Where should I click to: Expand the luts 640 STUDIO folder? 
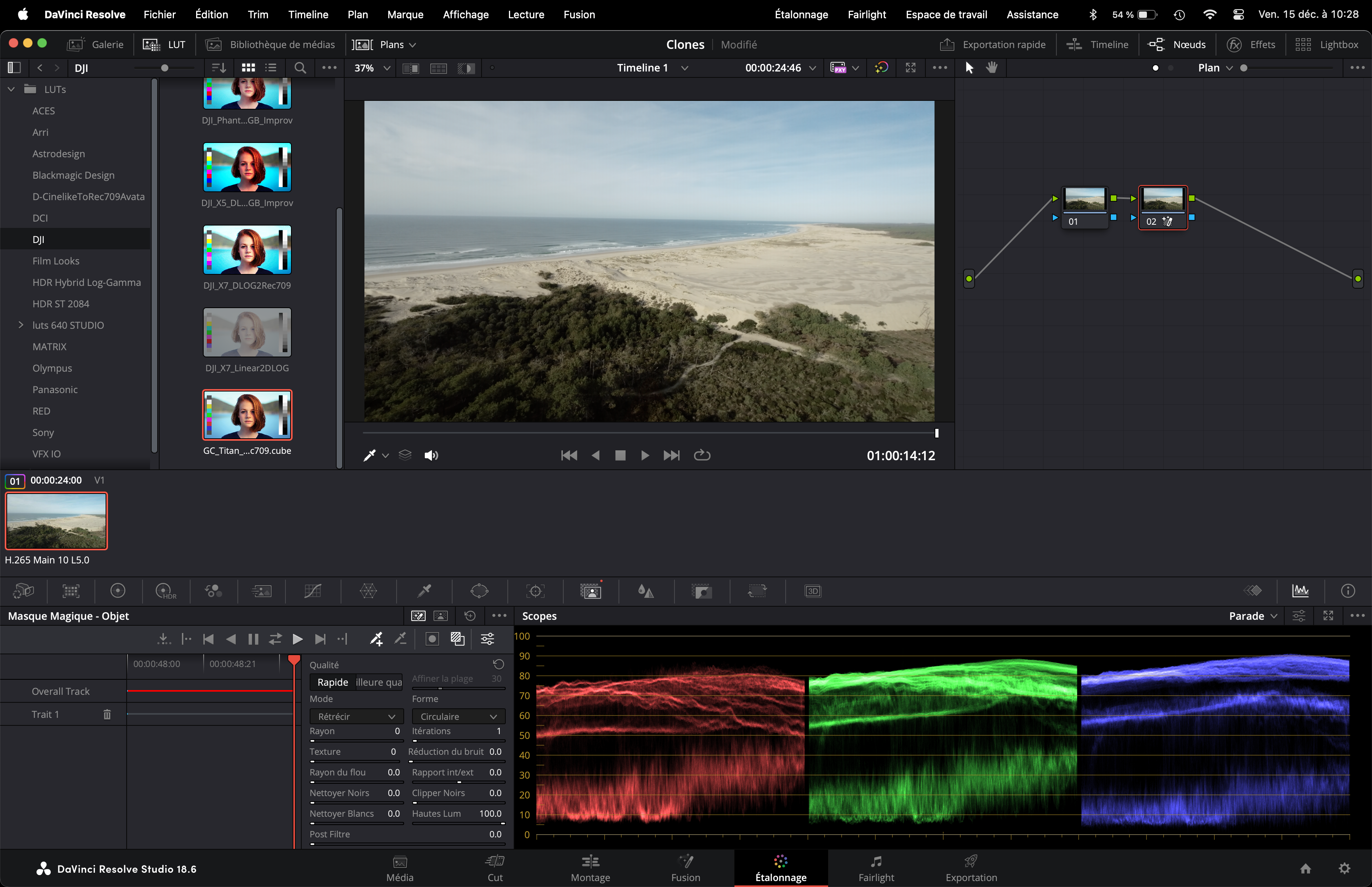point(21,325)
